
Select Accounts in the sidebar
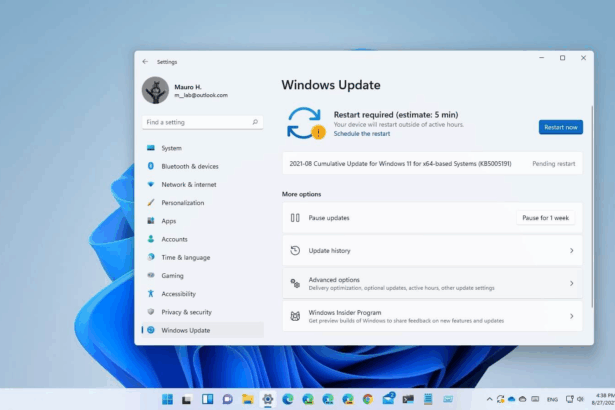202,239
